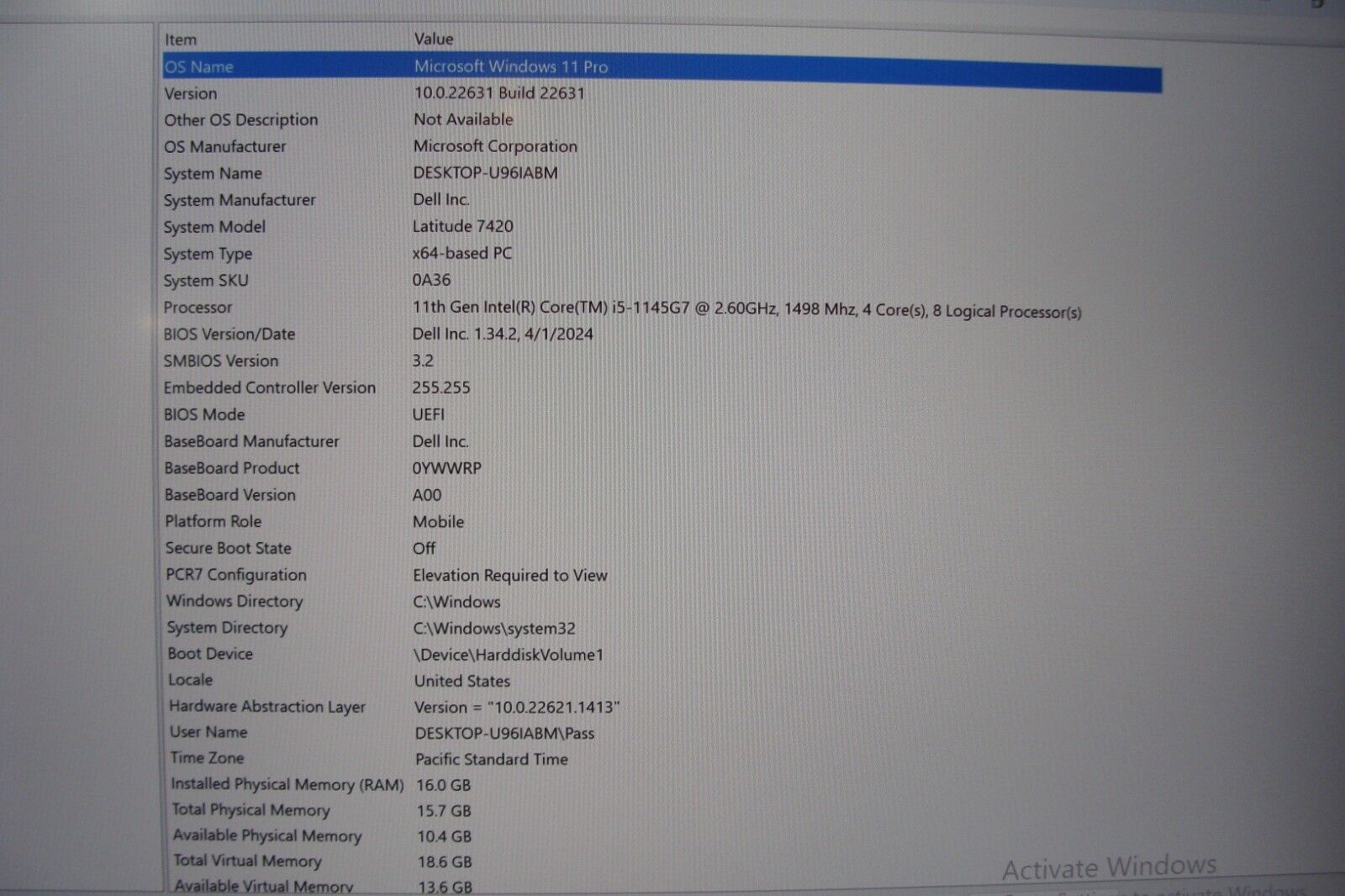Click the 255.255 value
1345x896 pixels.
click(441, 387)
